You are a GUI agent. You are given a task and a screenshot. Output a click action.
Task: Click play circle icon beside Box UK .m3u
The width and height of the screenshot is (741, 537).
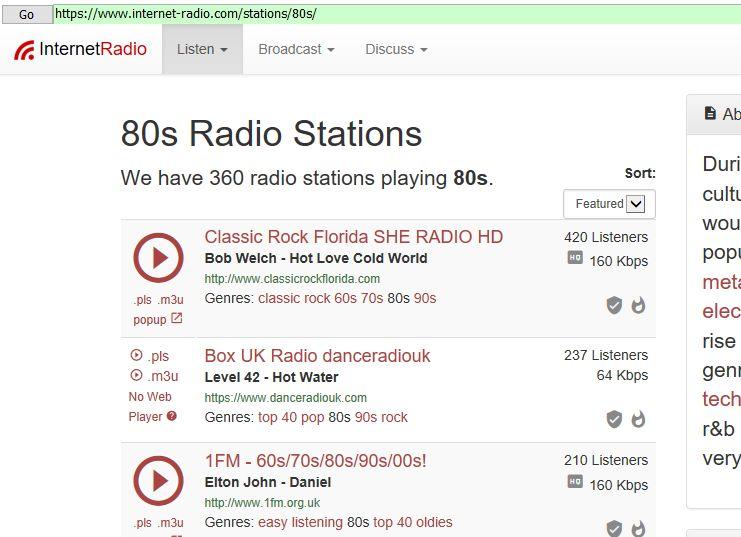click(136, 375)
